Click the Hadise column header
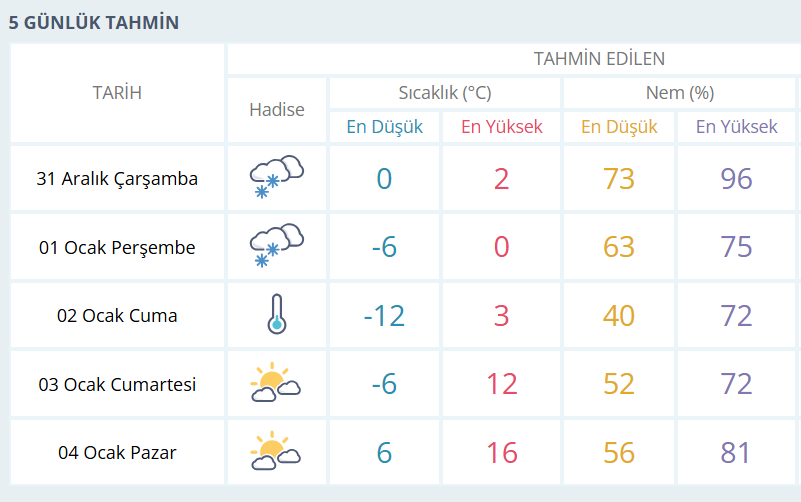 click(277, 110)
